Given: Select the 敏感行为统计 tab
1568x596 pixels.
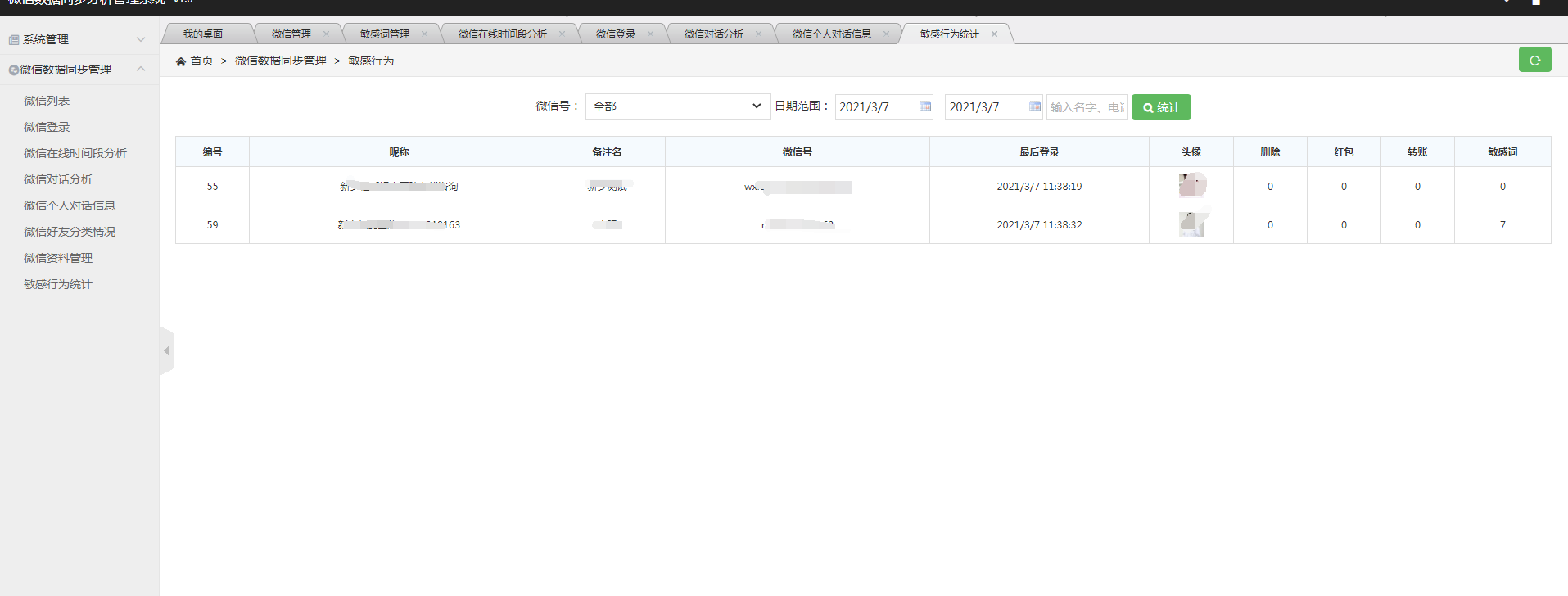Looking at the screenshot, I should point(950,34).
